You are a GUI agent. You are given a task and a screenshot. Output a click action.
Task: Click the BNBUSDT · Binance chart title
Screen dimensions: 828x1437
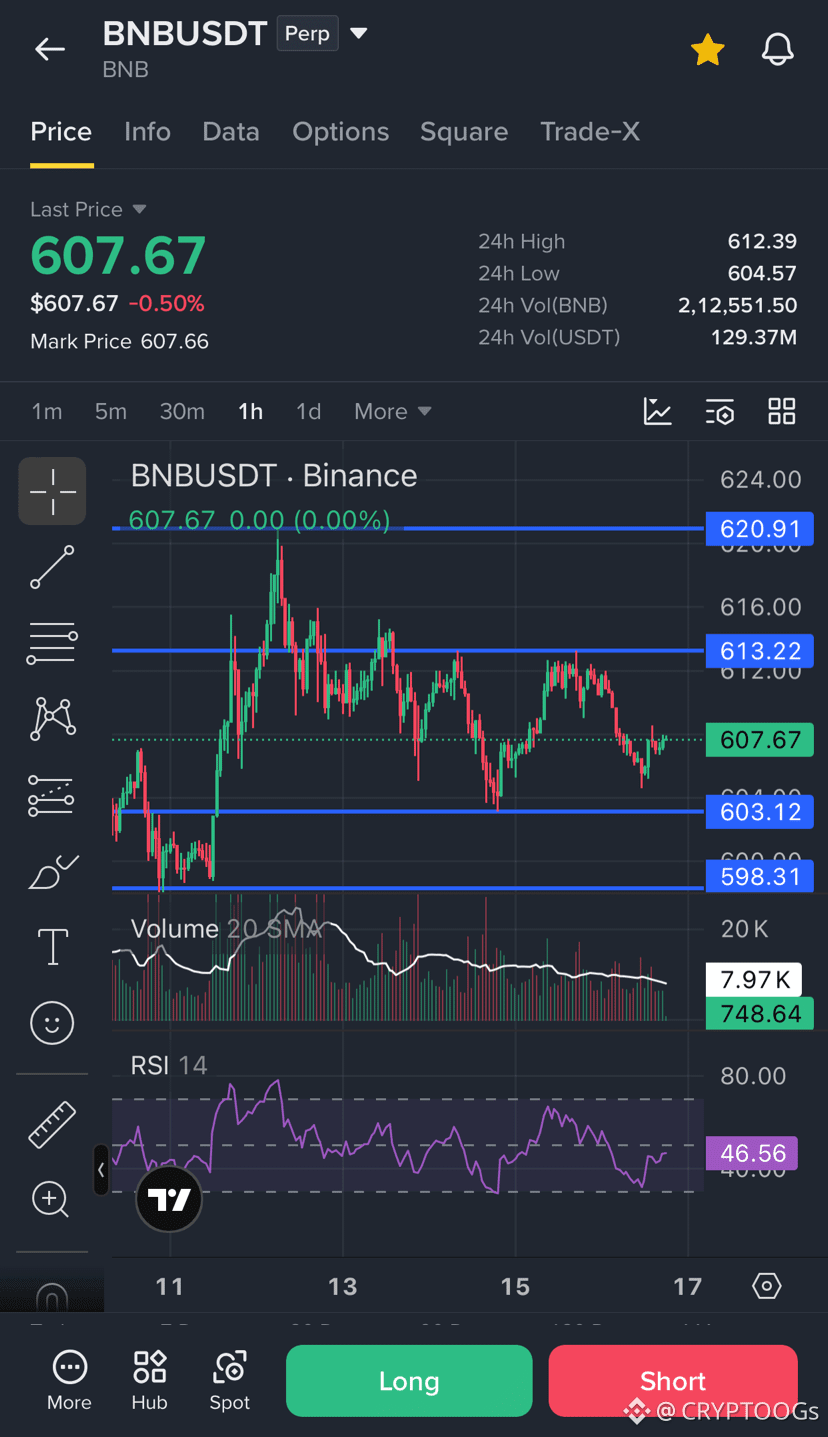coord(274,476)
